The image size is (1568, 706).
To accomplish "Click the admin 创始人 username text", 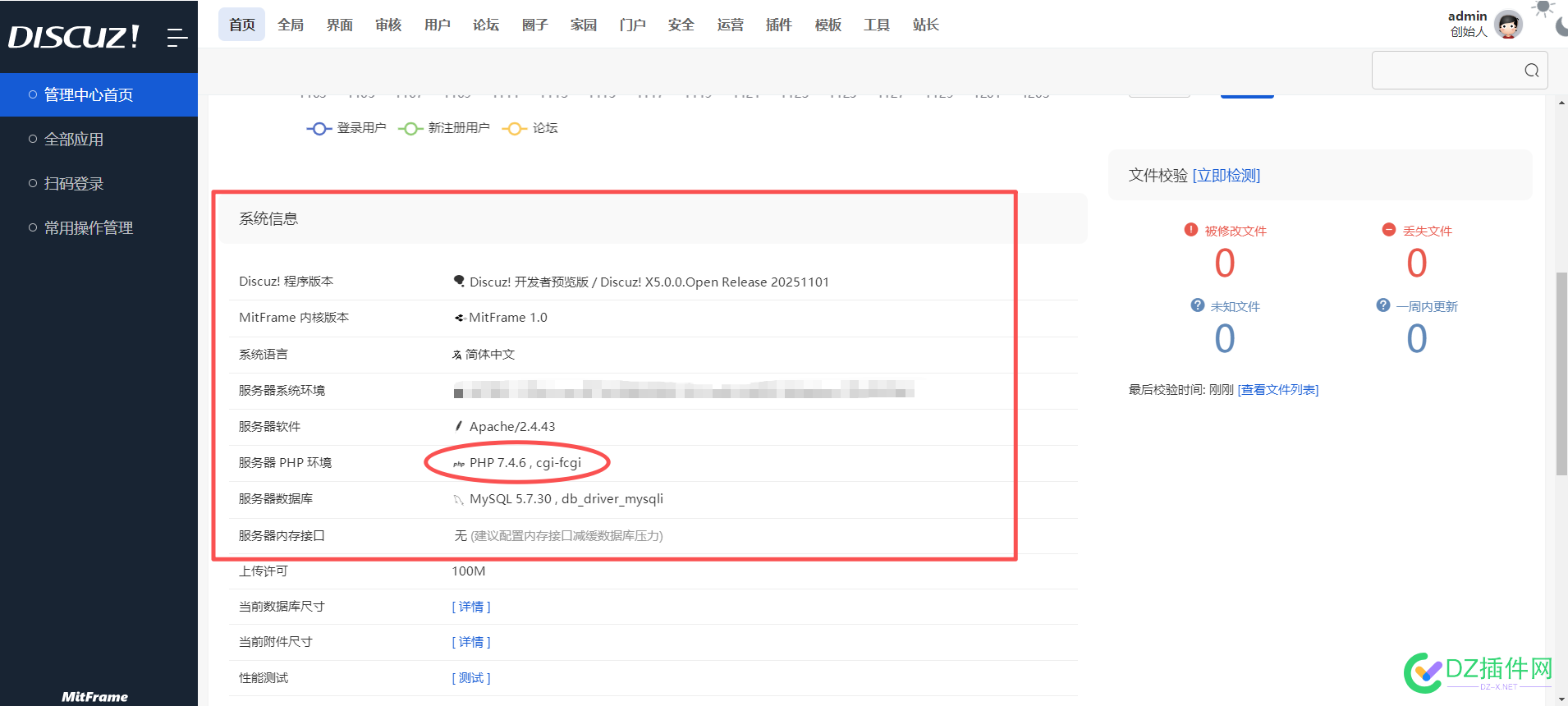I will (1468, 24).
